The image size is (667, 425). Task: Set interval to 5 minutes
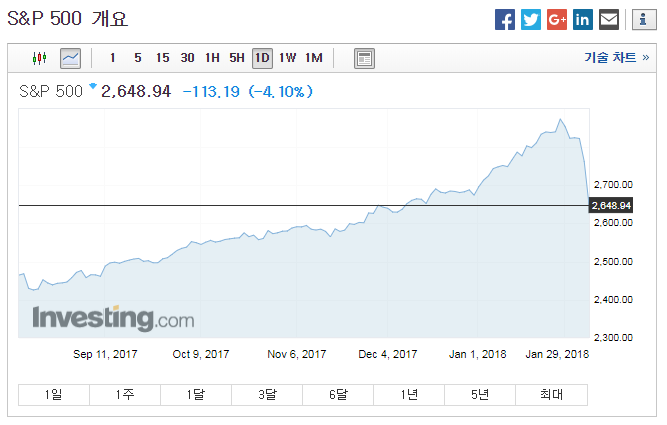pyautogui.click(x=138, y=58)
